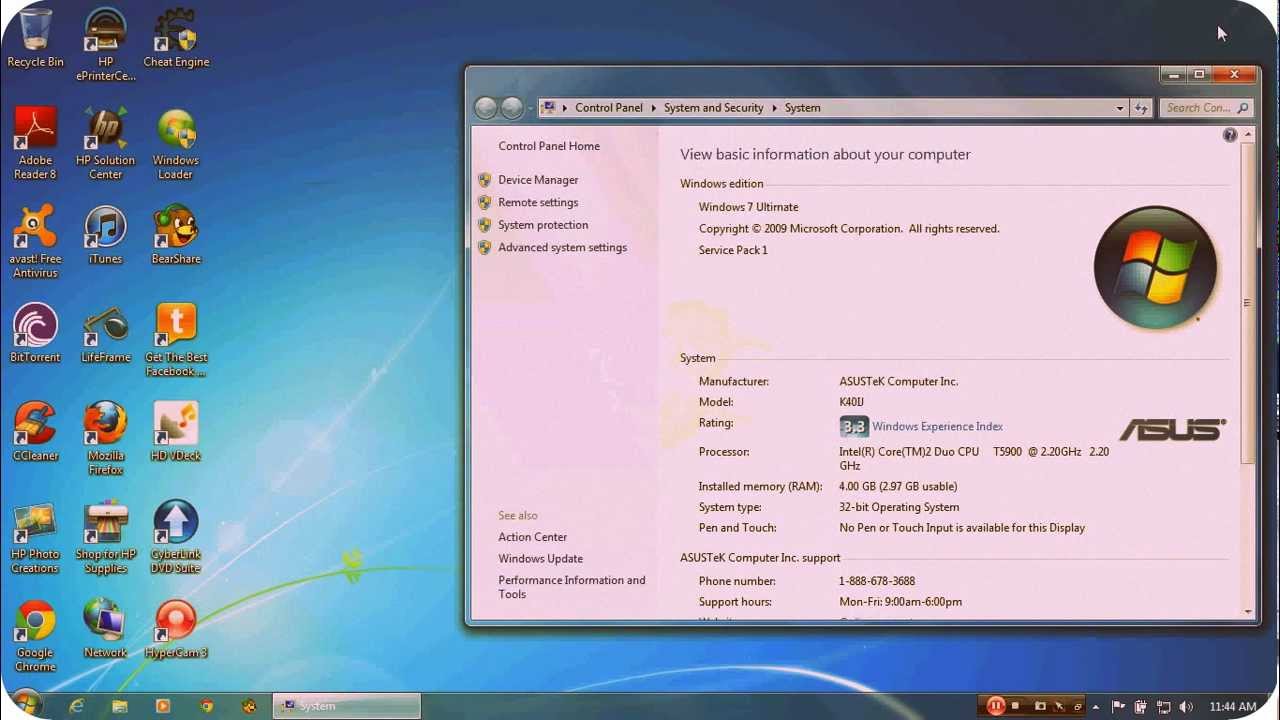Open Get The Best Facebook shortcut
This screenshot has width=1280, height=720.
click(176, 340)
